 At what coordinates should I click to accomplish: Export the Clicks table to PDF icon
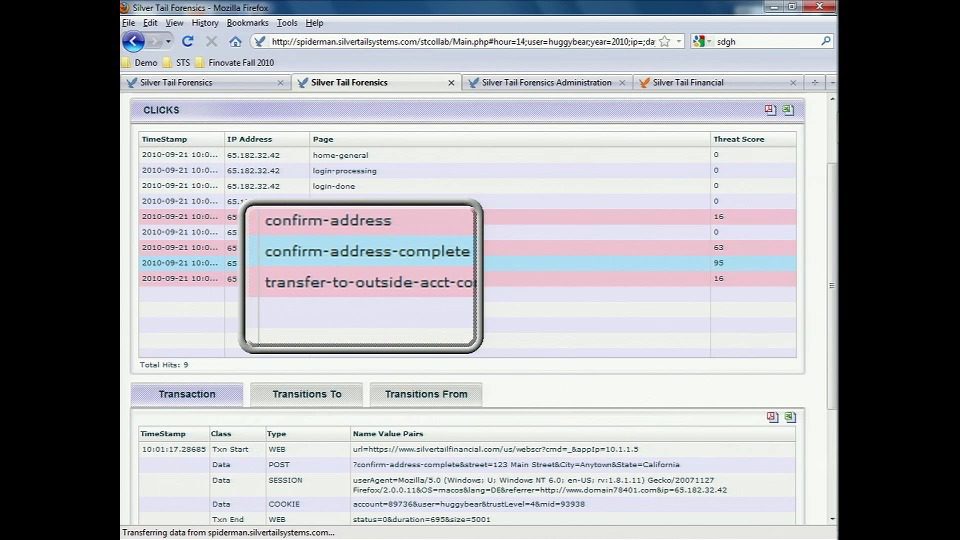click(x=770, y=110)
